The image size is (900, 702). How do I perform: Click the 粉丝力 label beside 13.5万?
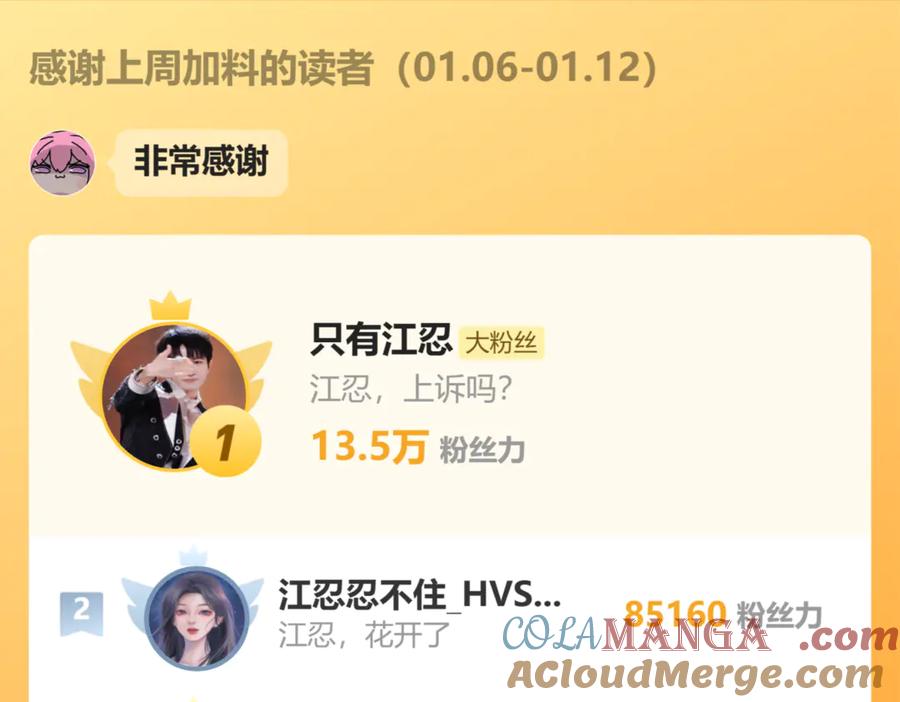tap(482, 450)
